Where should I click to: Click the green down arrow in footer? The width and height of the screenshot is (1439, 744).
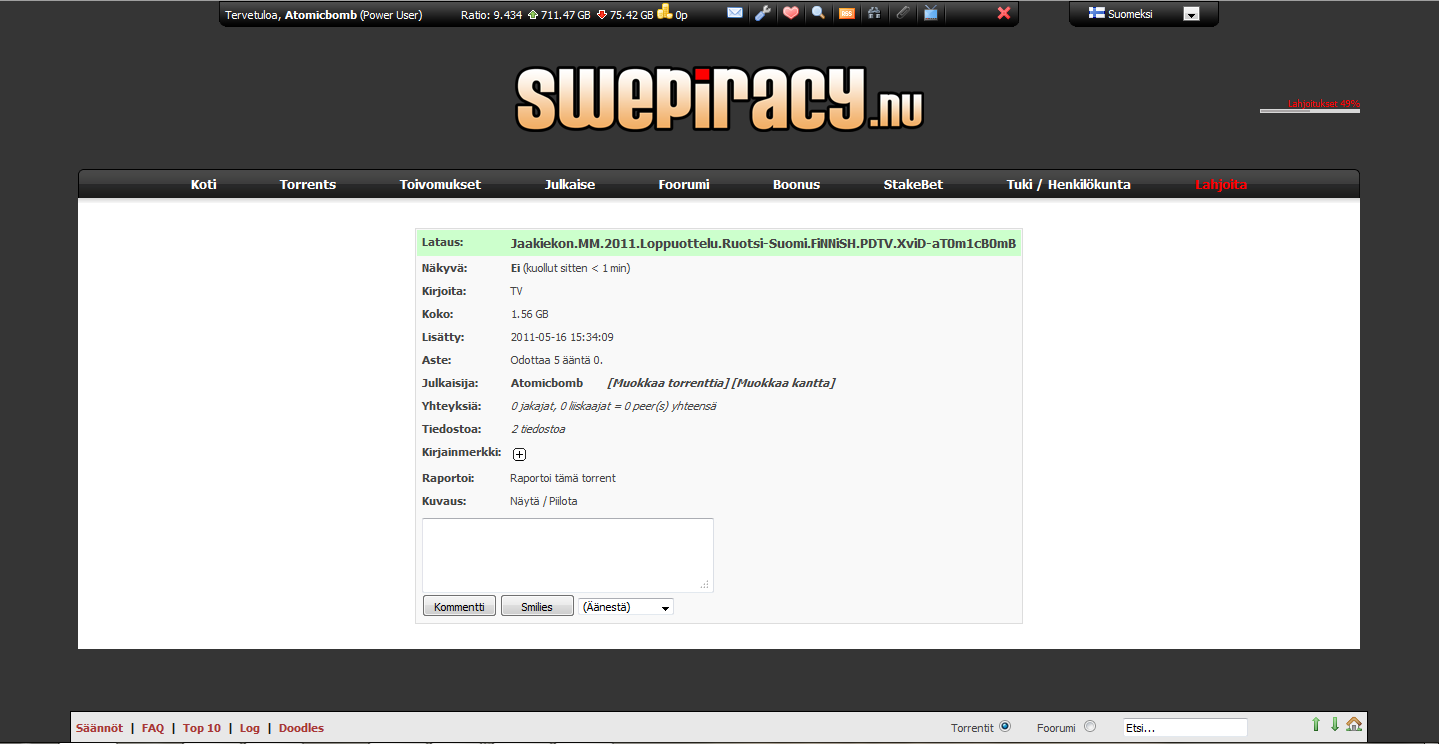(x=1334, y=724)
